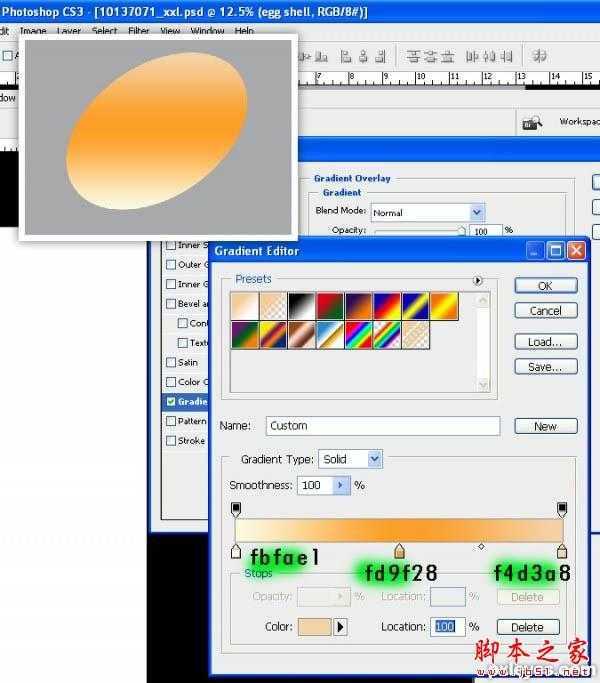The width and height of the screenshot is (600, 683).
Task: Select the left opacity stop above gradient bar
Action: (x=236, y=509)
